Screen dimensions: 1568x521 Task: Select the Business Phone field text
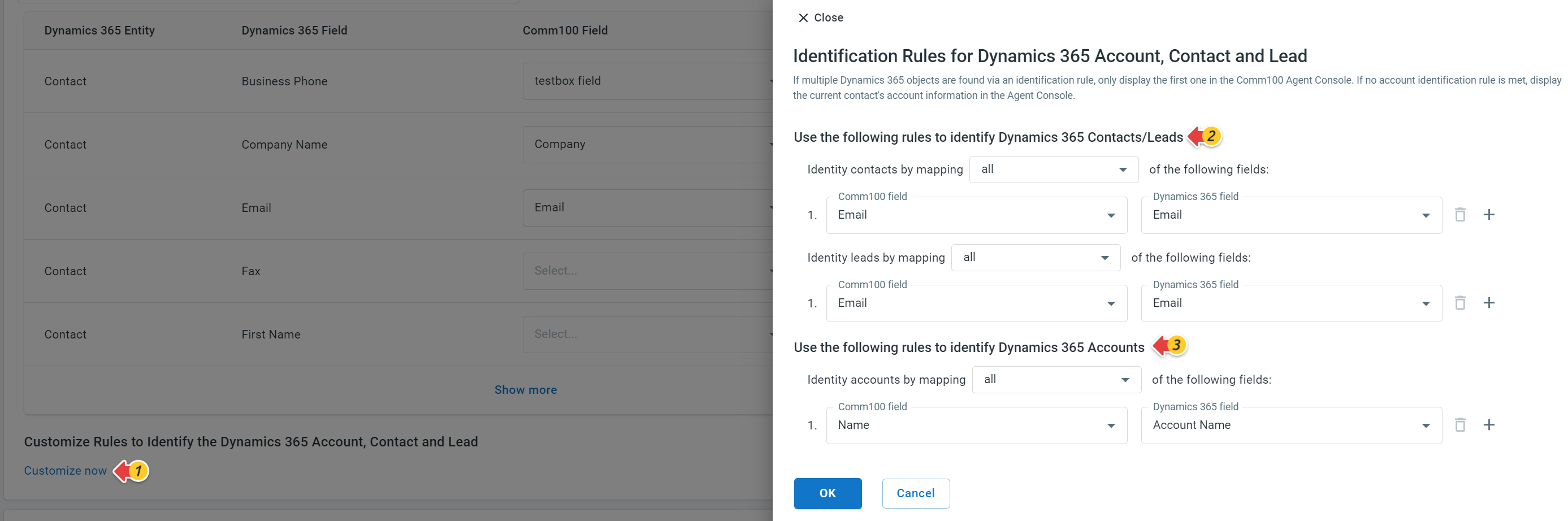click(284, 81)
